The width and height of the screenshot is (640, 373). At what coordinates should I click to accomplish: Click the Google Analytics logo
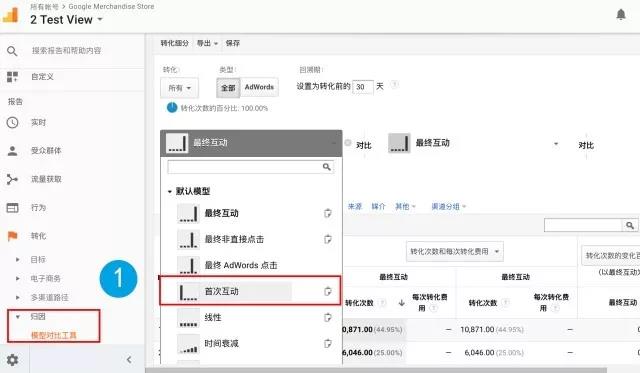[11, 16]
